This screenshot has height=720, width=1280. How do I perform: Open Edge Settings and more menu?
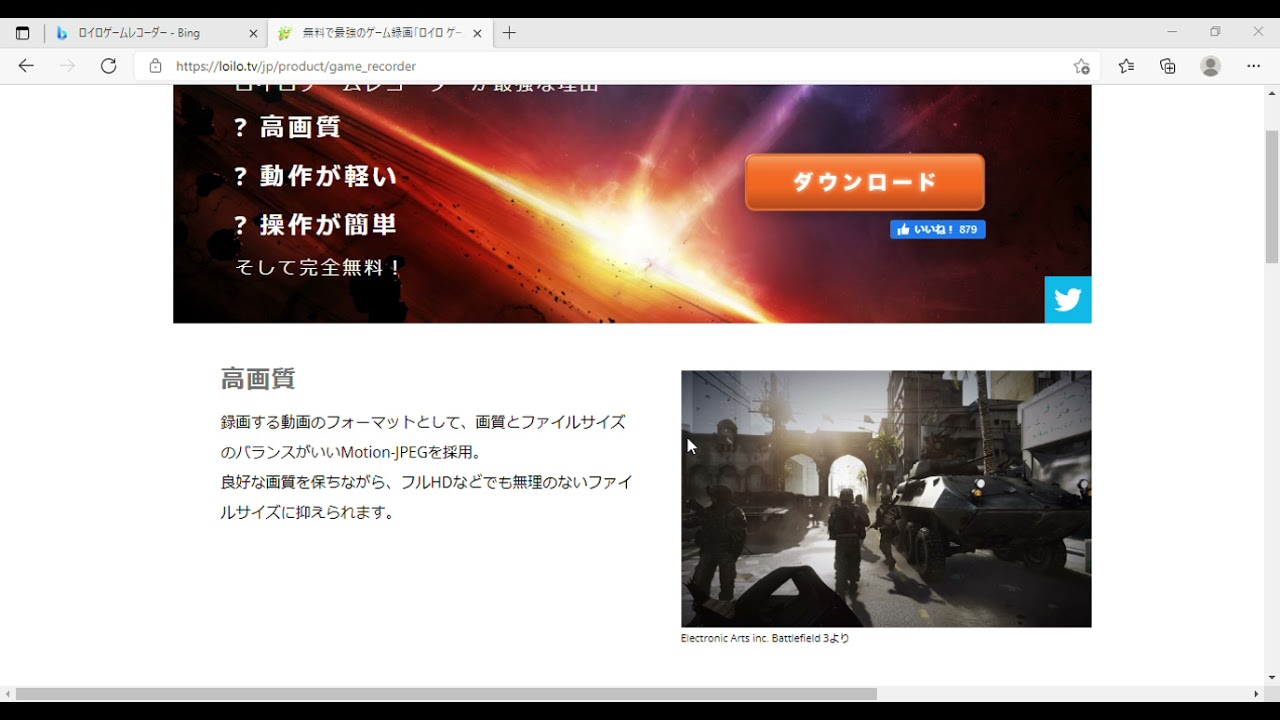point(1253,66)
